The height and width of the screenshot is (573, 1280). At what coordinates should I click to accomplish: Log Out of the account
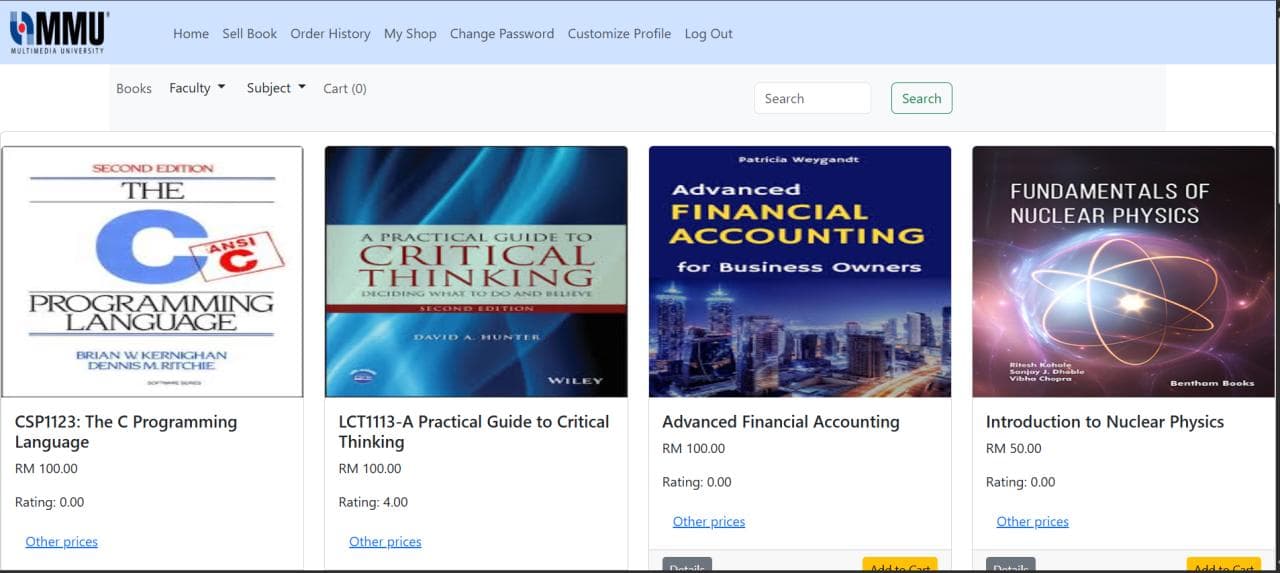pyautogui.click(x=708, y=34)
